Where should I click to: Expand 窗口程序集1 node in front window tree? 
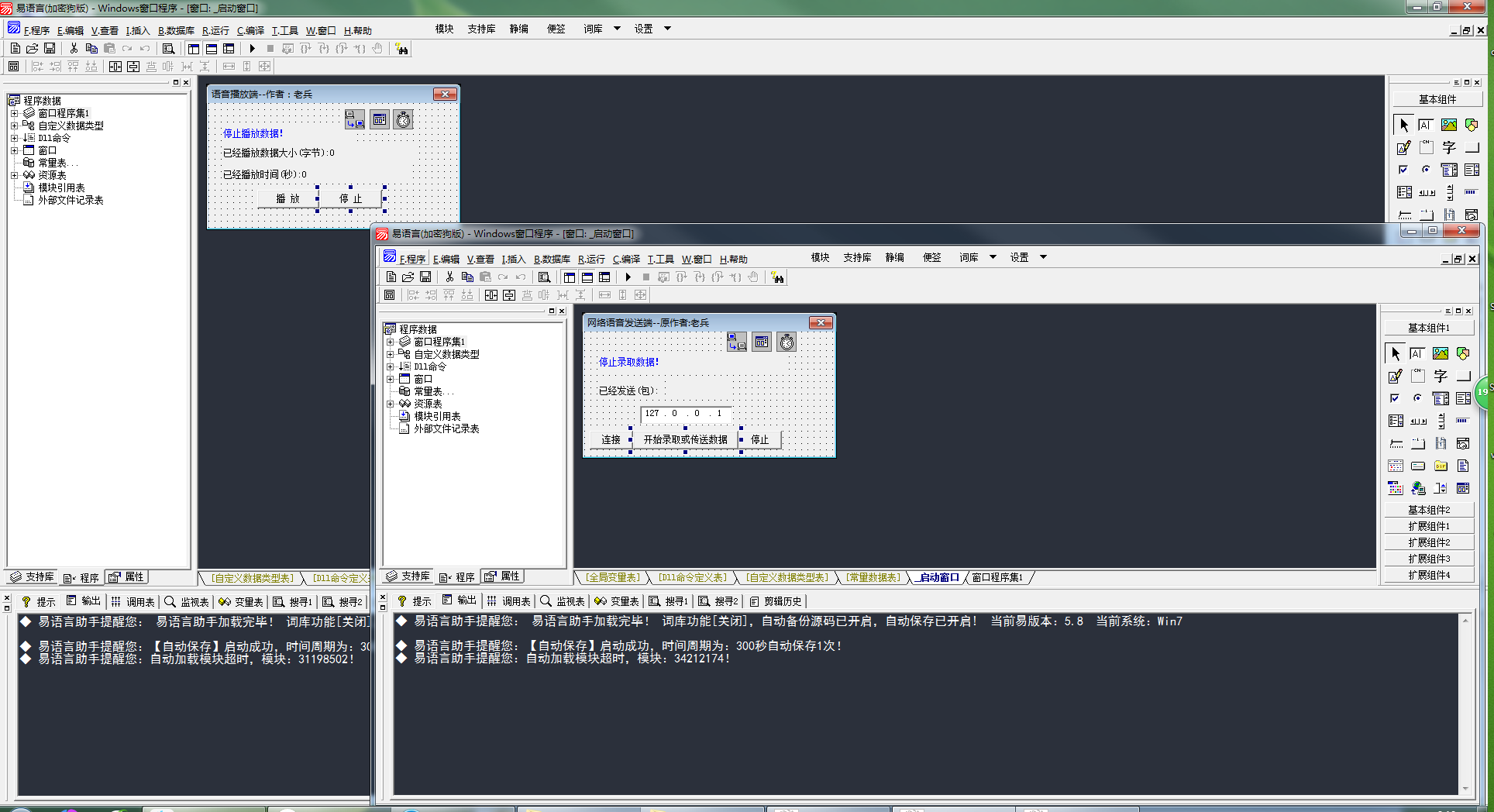tap(391, 342)
